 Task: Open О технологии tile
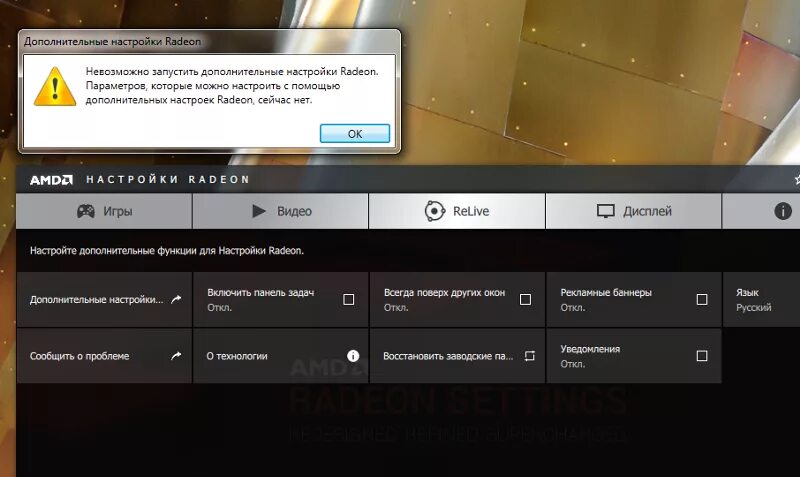281,356
